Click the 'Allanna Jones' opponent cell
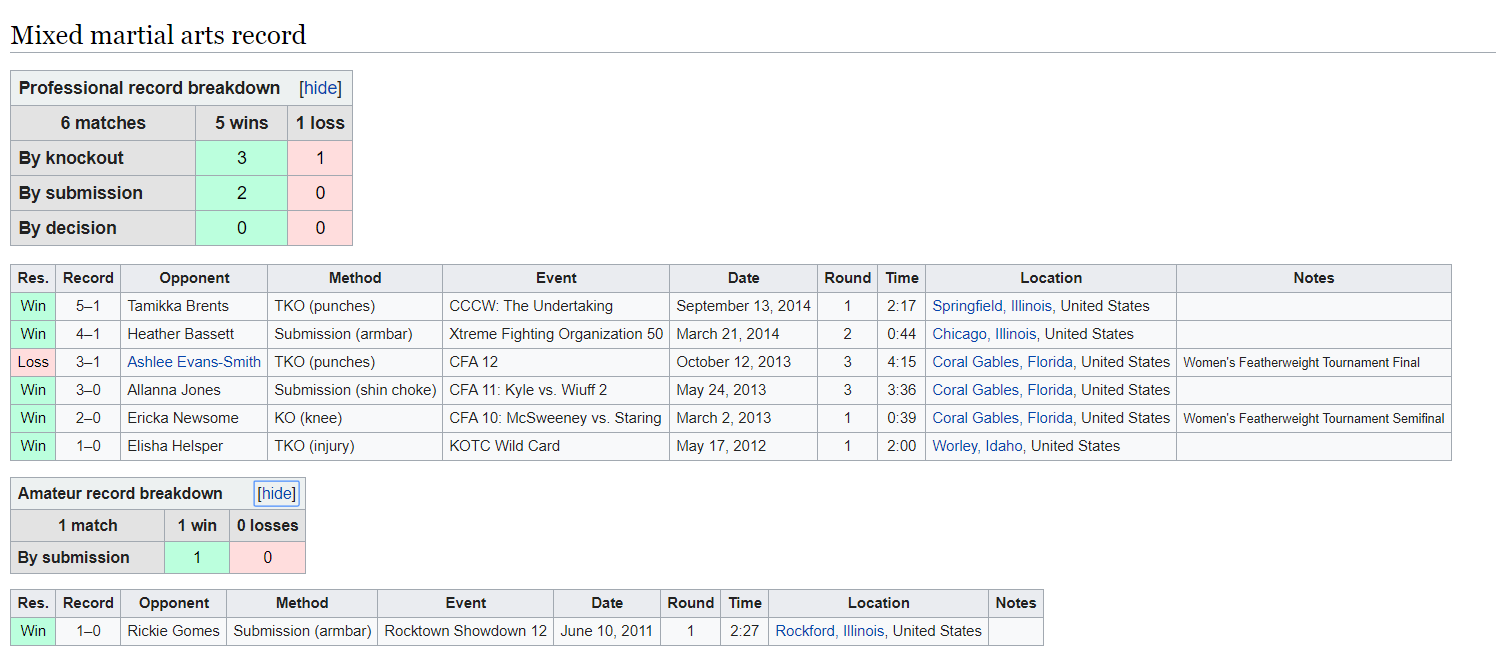The height and width of the screenshot is (664, 1496). pyautogui.click(x=194, y=390)
